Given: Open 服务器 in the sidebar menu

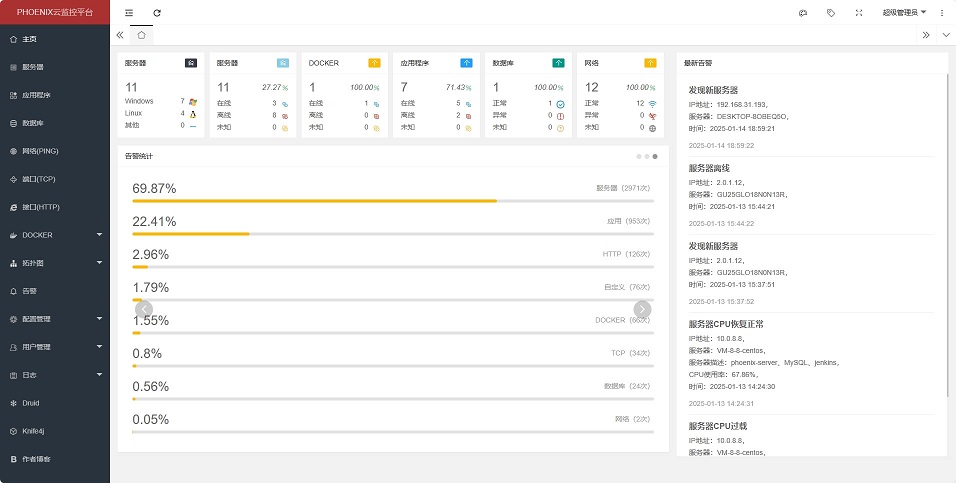Looking at the screenshot, I should [33, 67].
